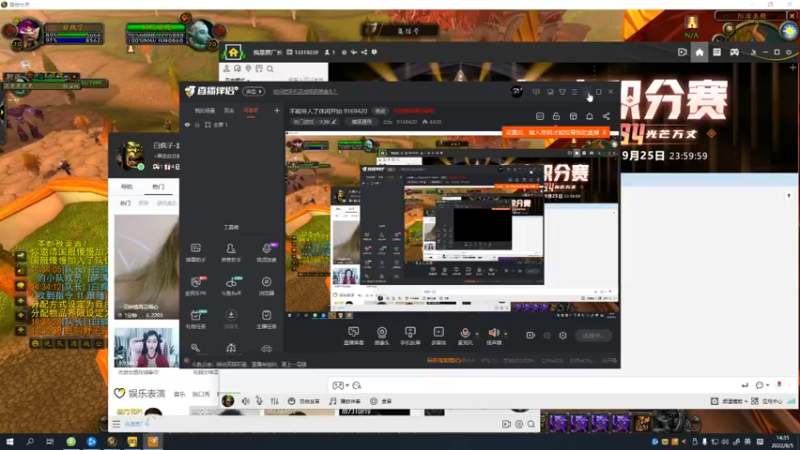Viewport: 800px width, 450px height.
Task: Edit the room title with the 修改 button
Action: [380, 111]
